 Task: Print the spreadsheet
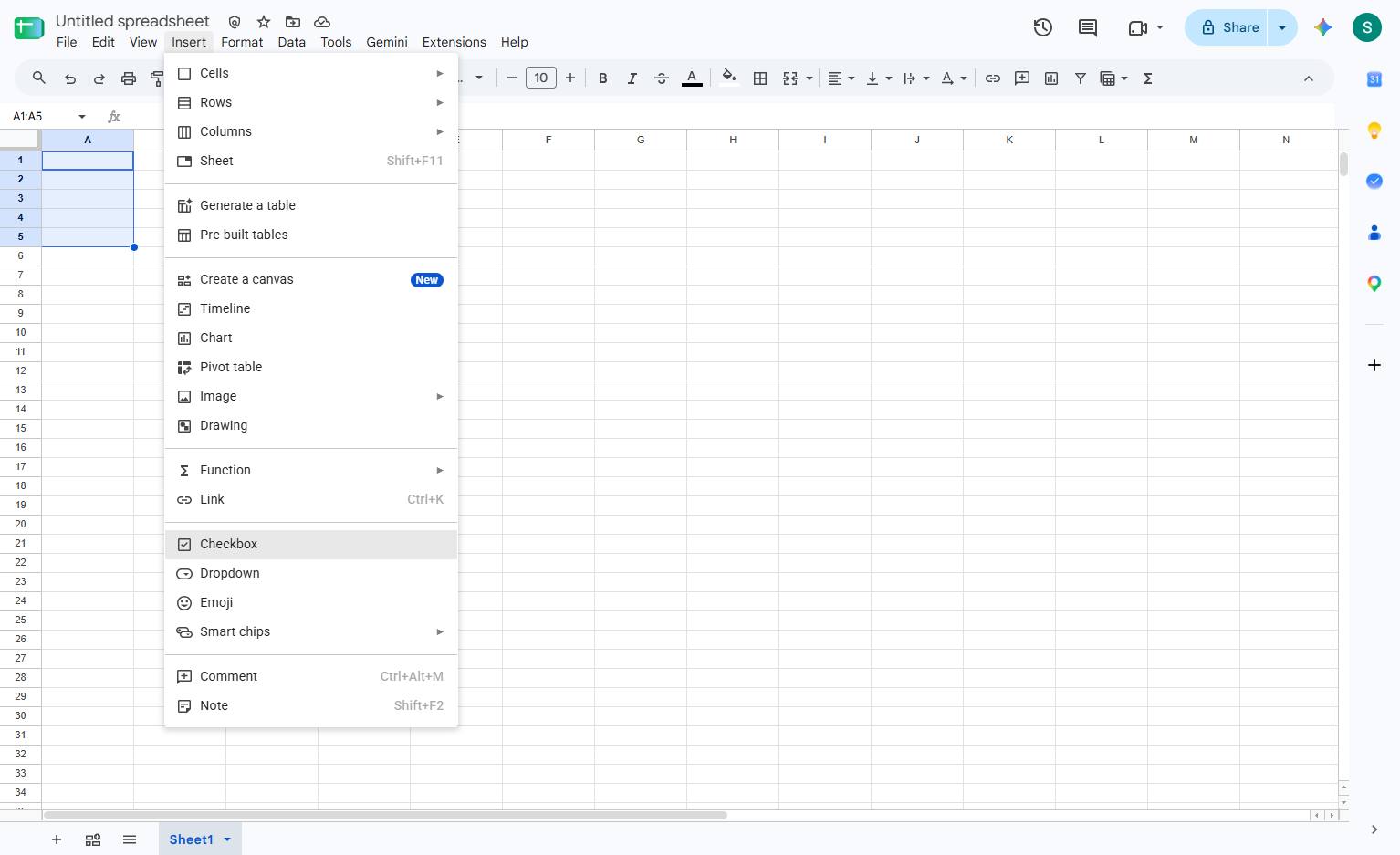tap(129, 78)
